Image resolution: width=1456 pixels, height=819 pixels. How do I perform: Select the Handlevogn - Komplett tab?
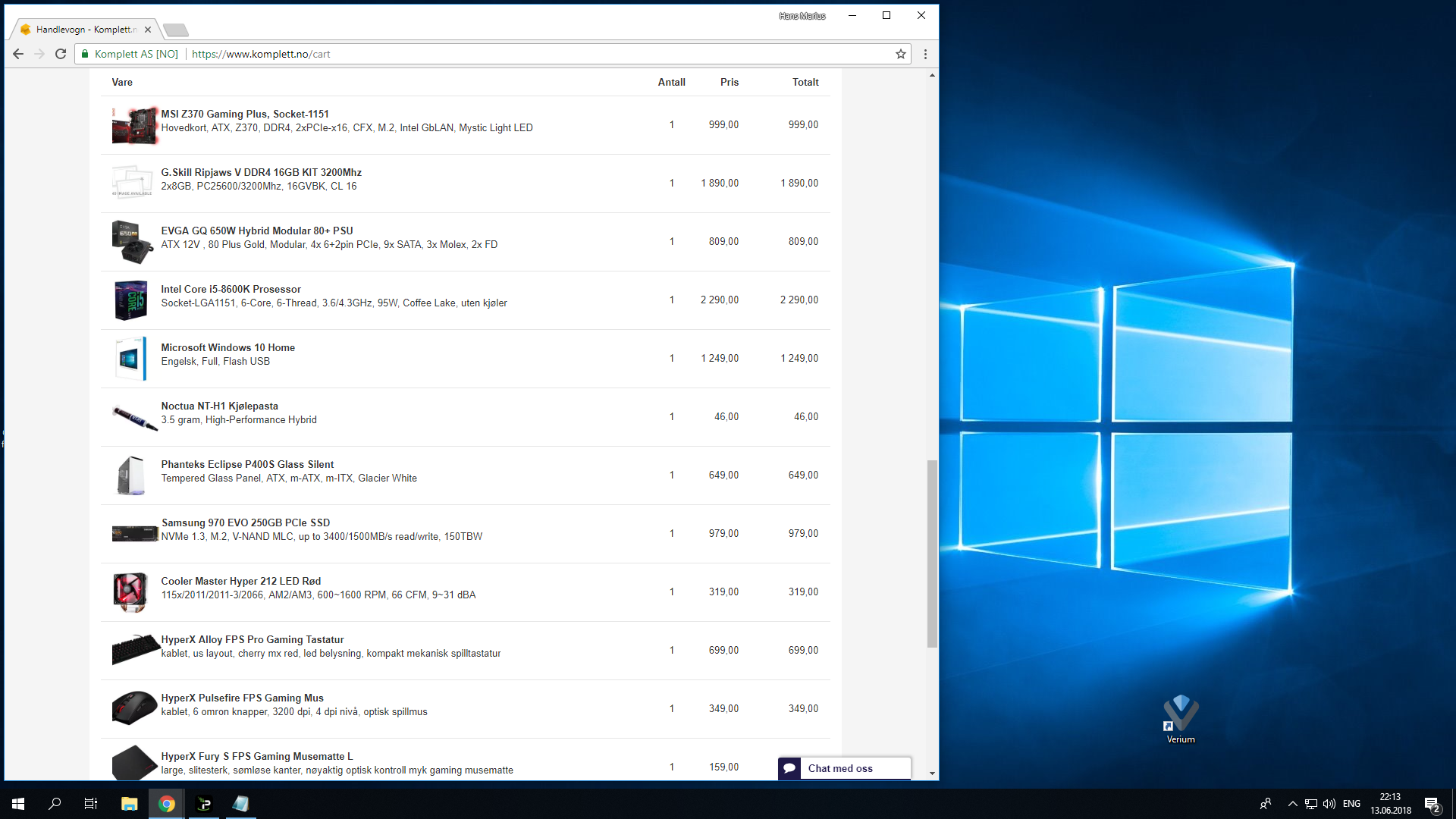point(83,30)
